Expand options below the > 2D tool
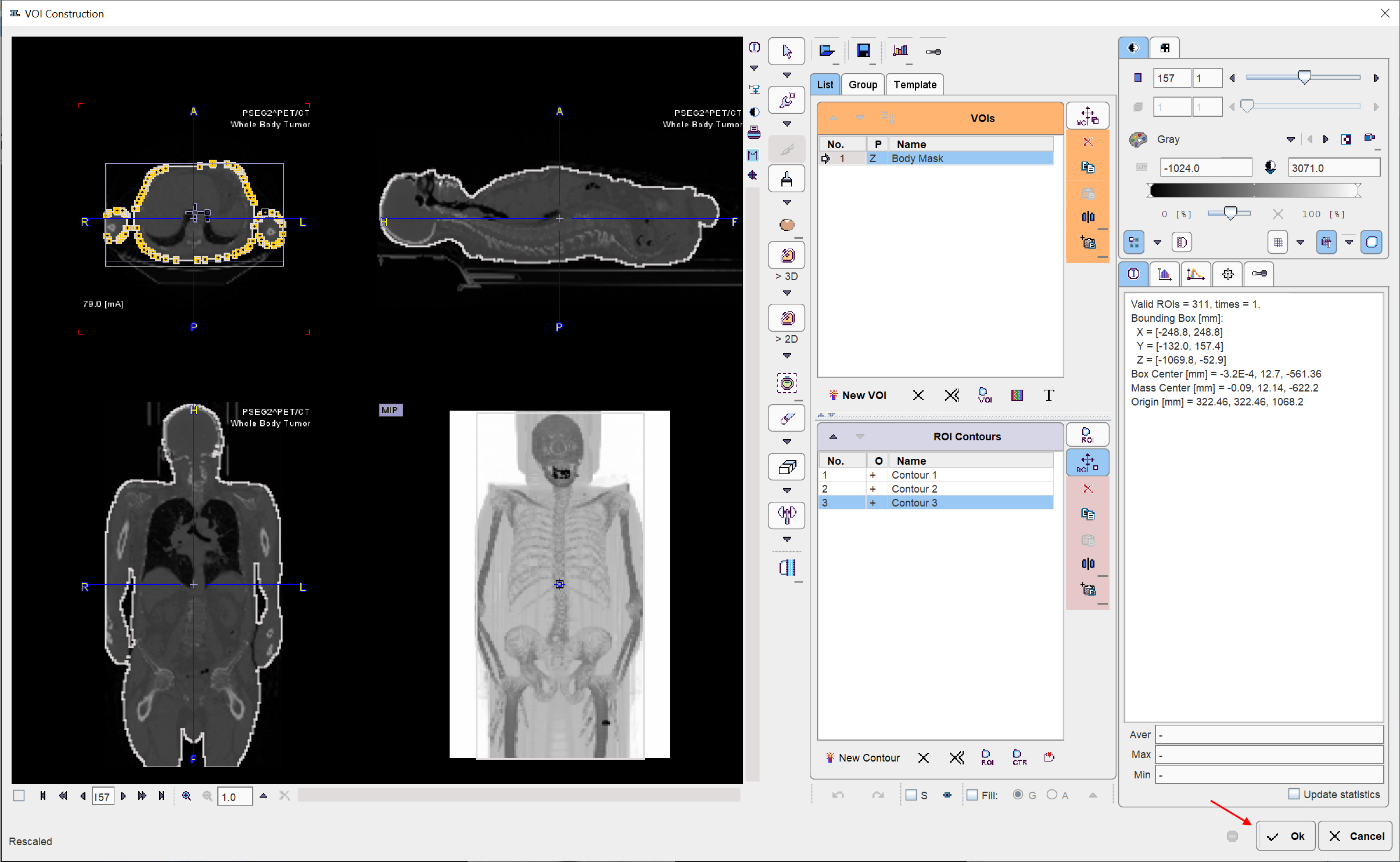The image size is (1400, 862). 787,355
